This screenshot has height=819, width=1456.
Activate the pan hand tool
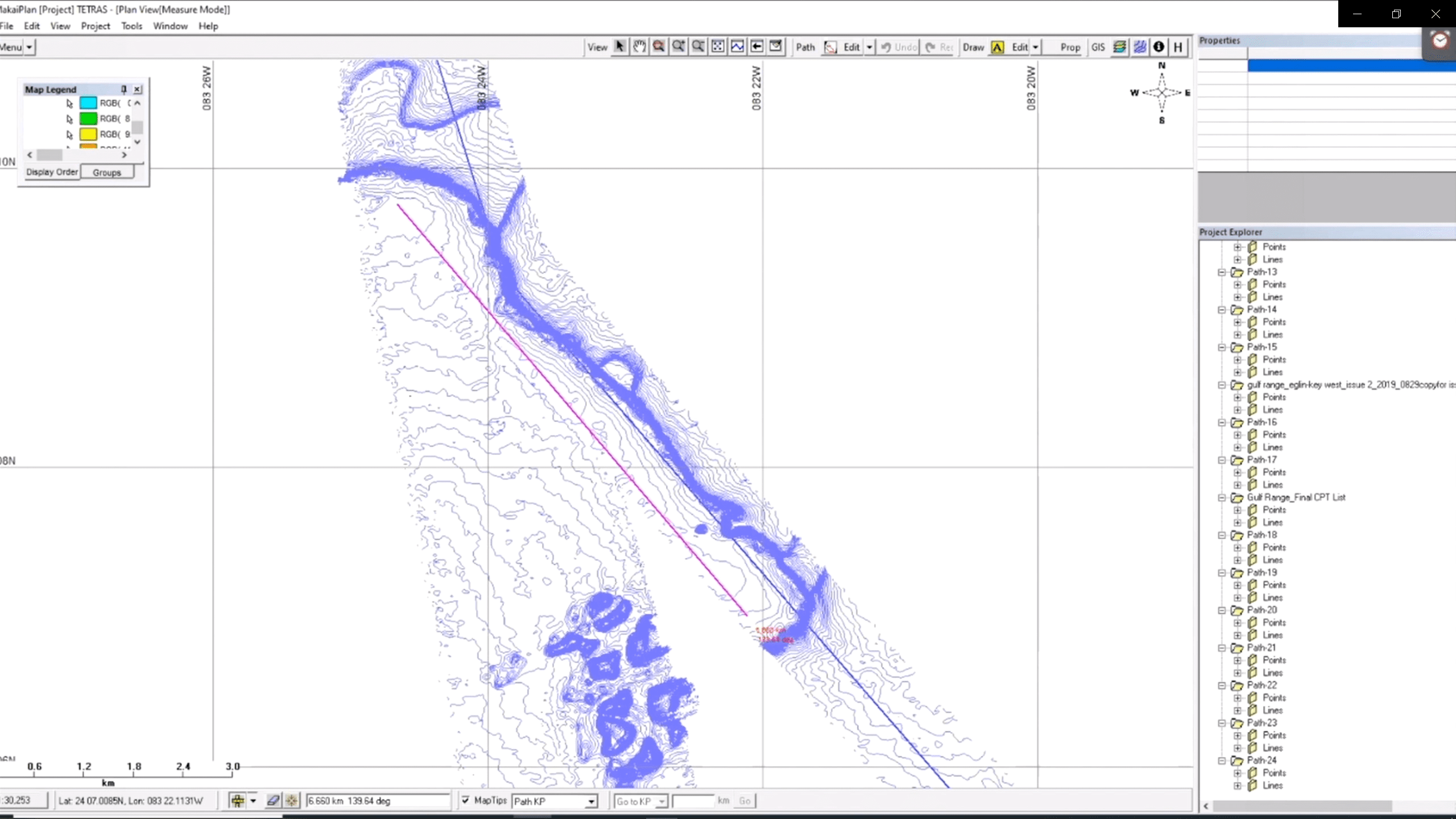tap(639, 47)
